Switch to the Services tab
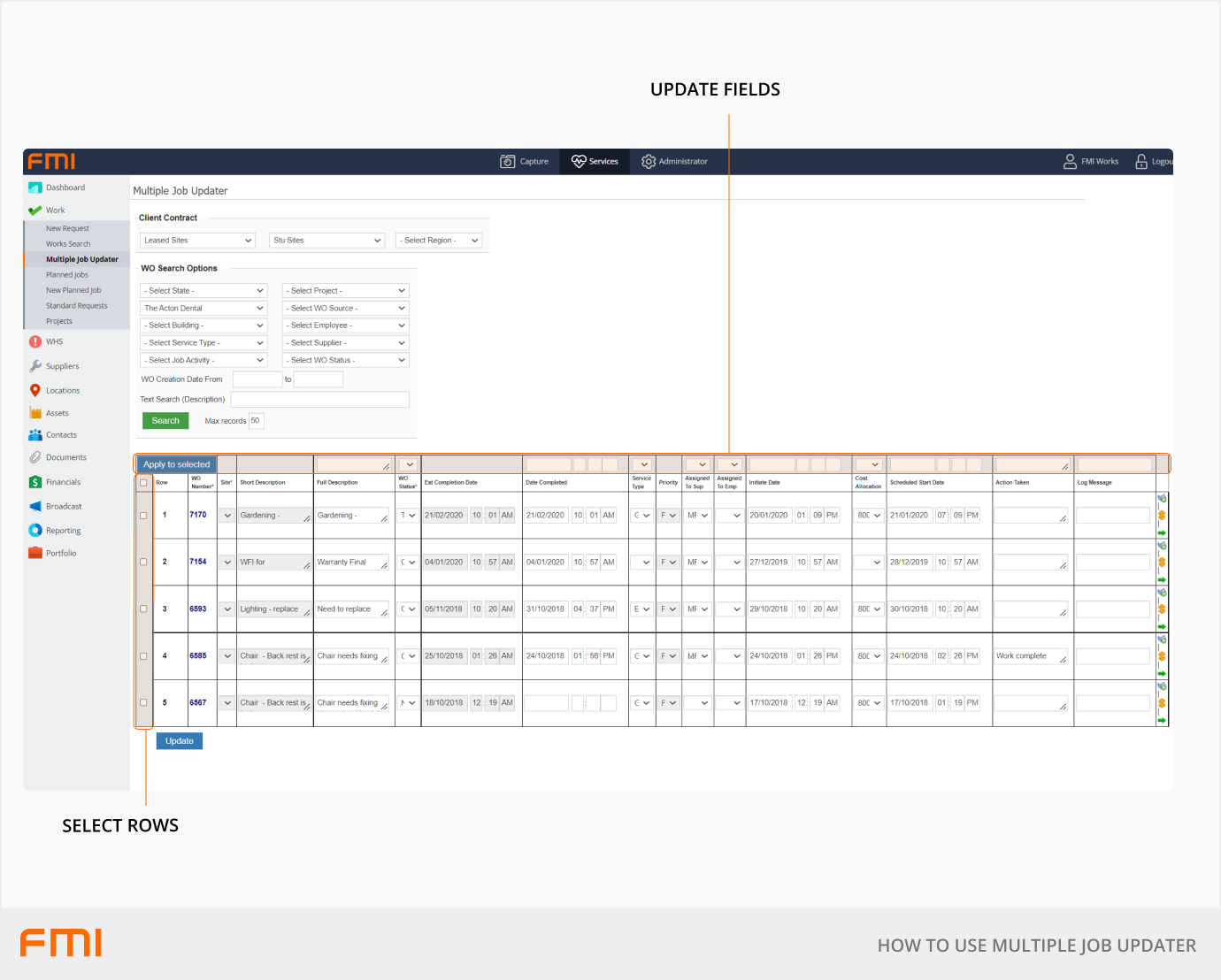1221x980 pixels. [x=595, y=162]
